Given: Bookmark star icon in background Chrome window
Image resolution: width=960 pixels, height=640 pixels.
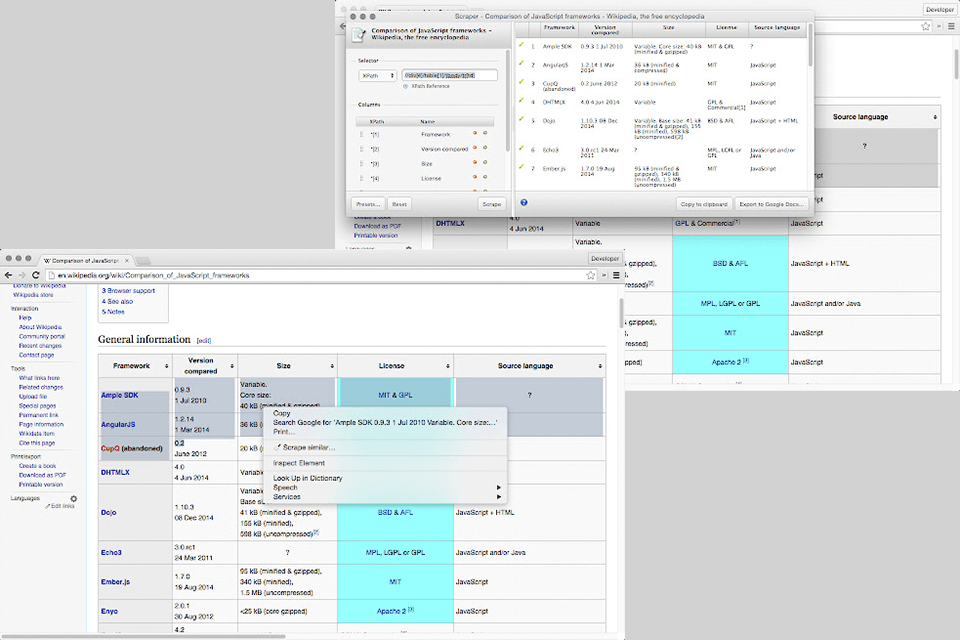Looking at the screenshot, I should 926,26.
